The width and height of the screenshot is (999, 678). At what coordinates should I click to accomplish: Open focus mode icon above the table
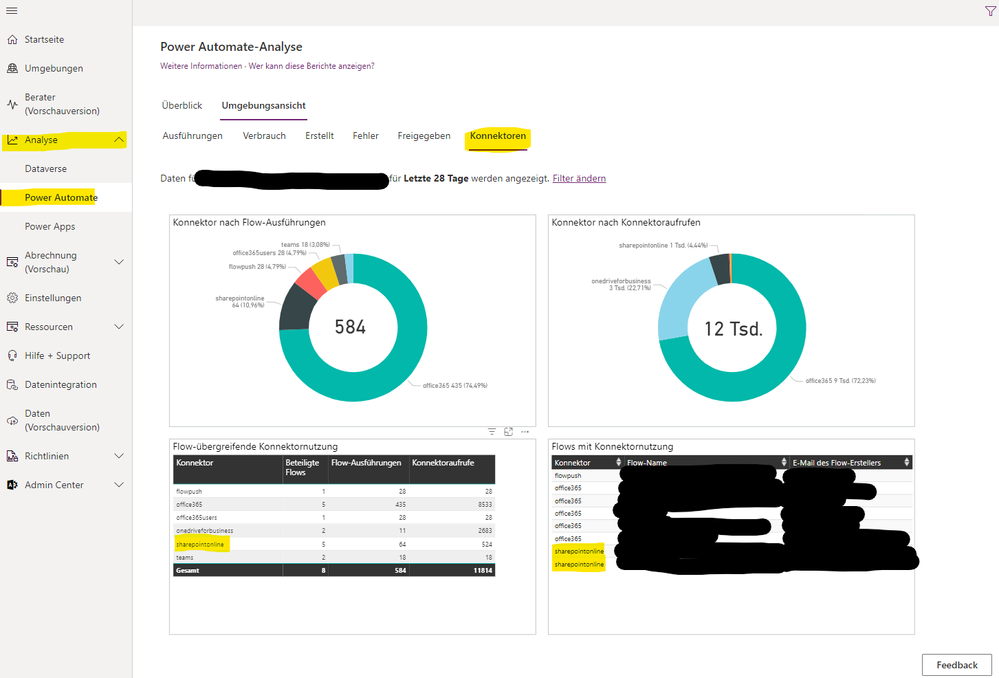pyautogui.click(x=508, y=431)
